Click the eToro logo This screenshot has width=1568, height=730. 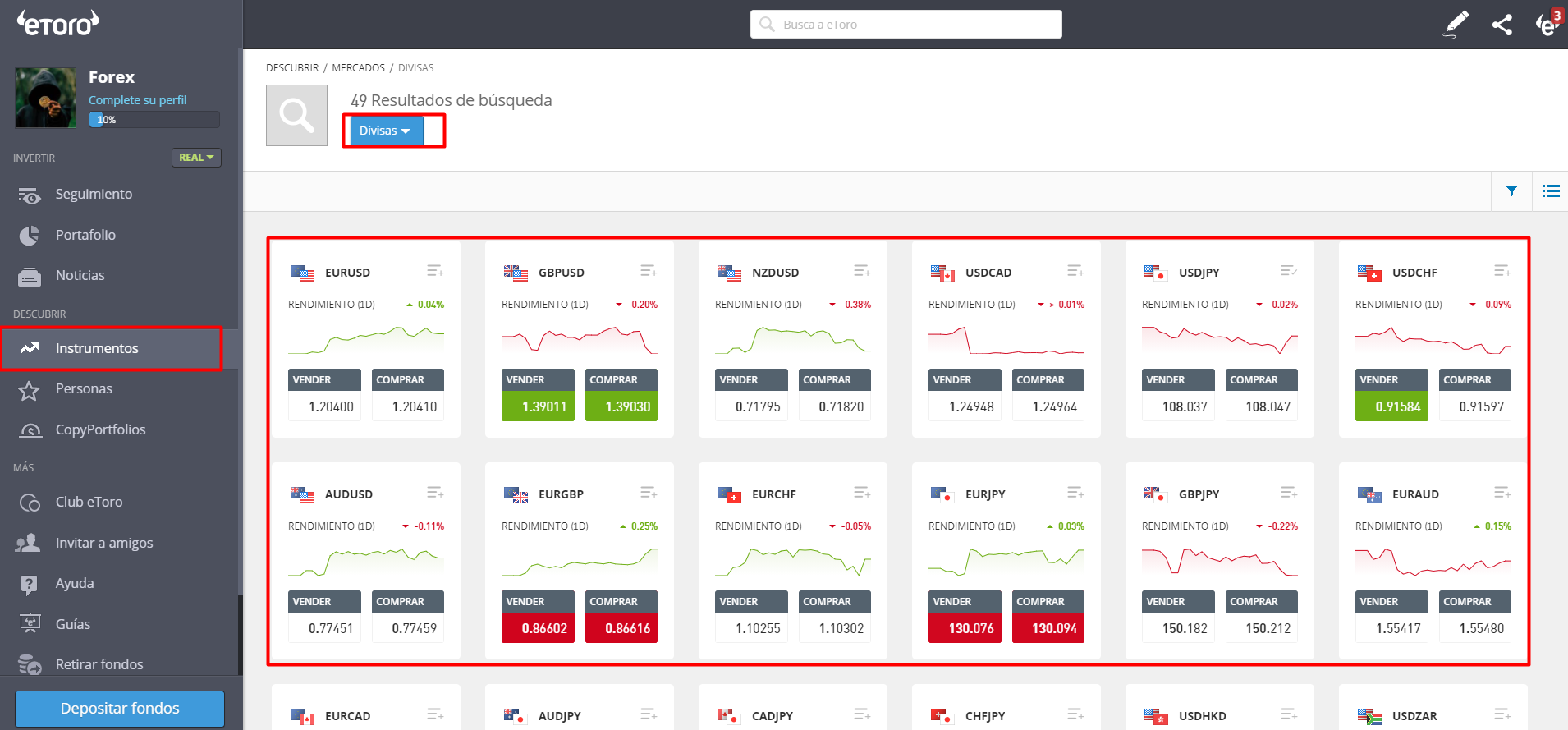coord(58,23)
